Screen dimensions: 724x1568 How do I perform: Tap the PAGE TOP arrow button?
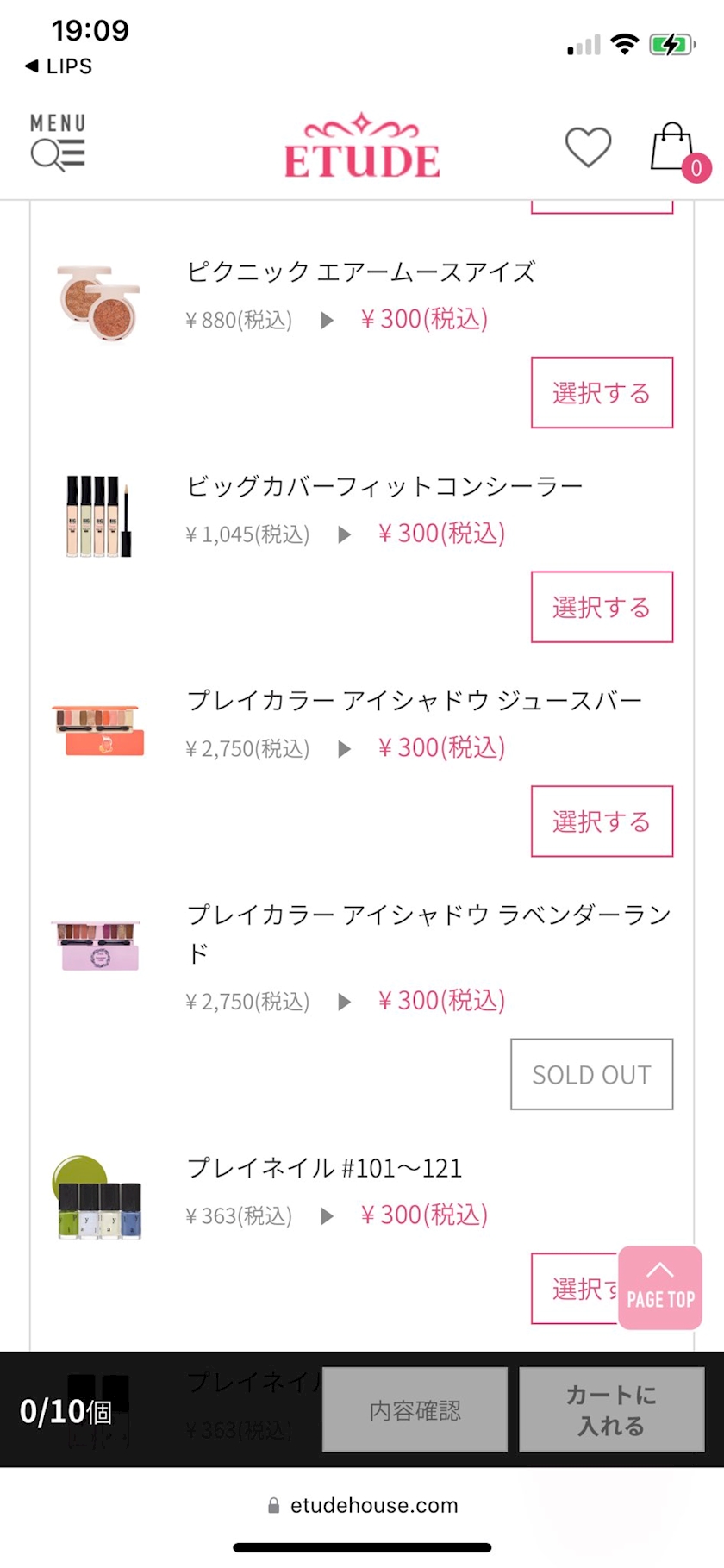[660, 1287]
